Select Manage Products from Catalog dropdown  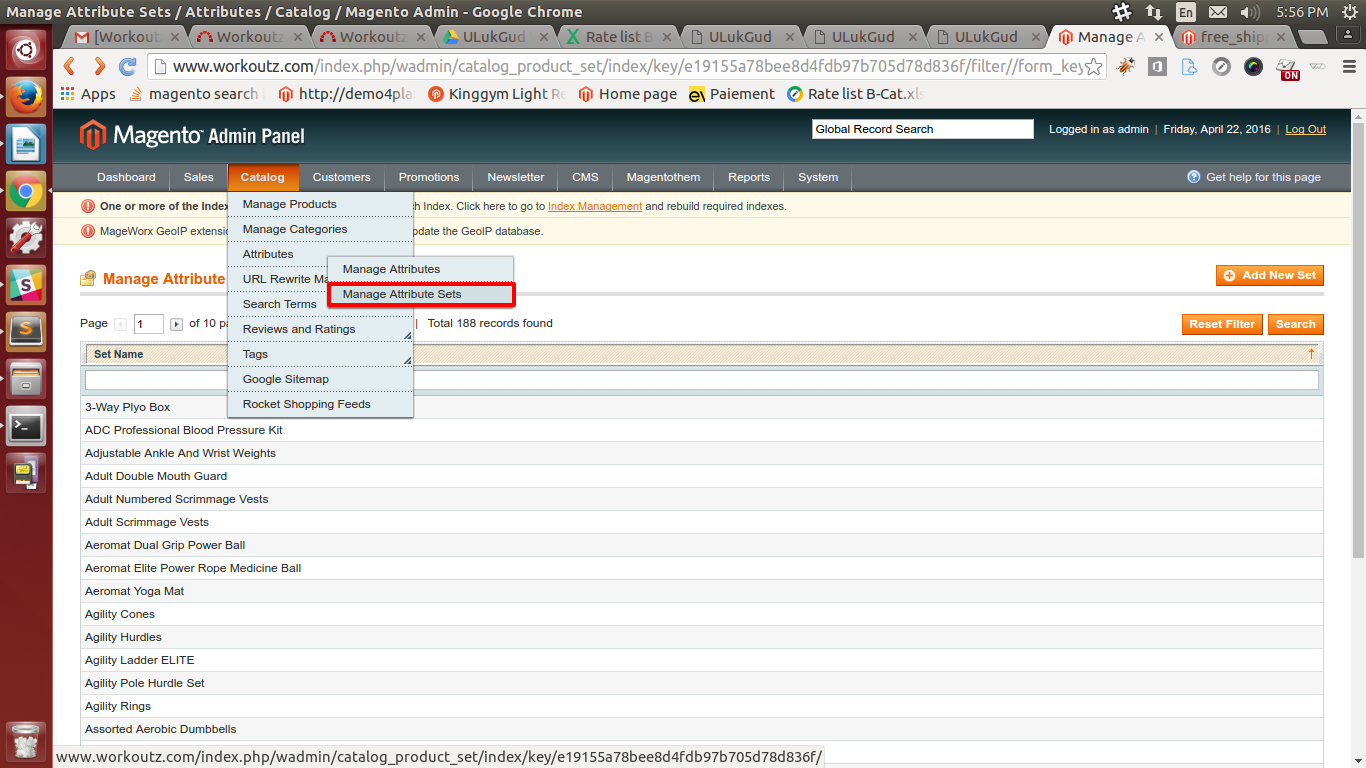pyautogui.click(x=320, y=204)
